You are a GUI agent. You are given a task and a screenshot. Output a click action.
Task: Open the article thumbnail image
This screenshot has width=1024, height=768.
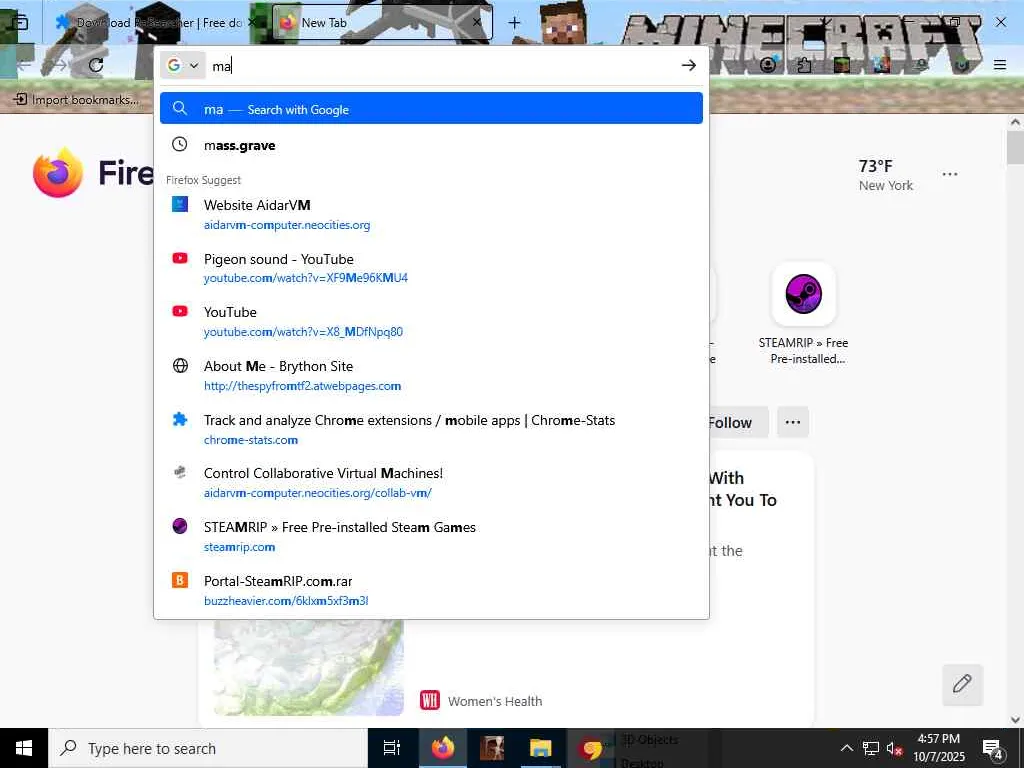[308, 667]
